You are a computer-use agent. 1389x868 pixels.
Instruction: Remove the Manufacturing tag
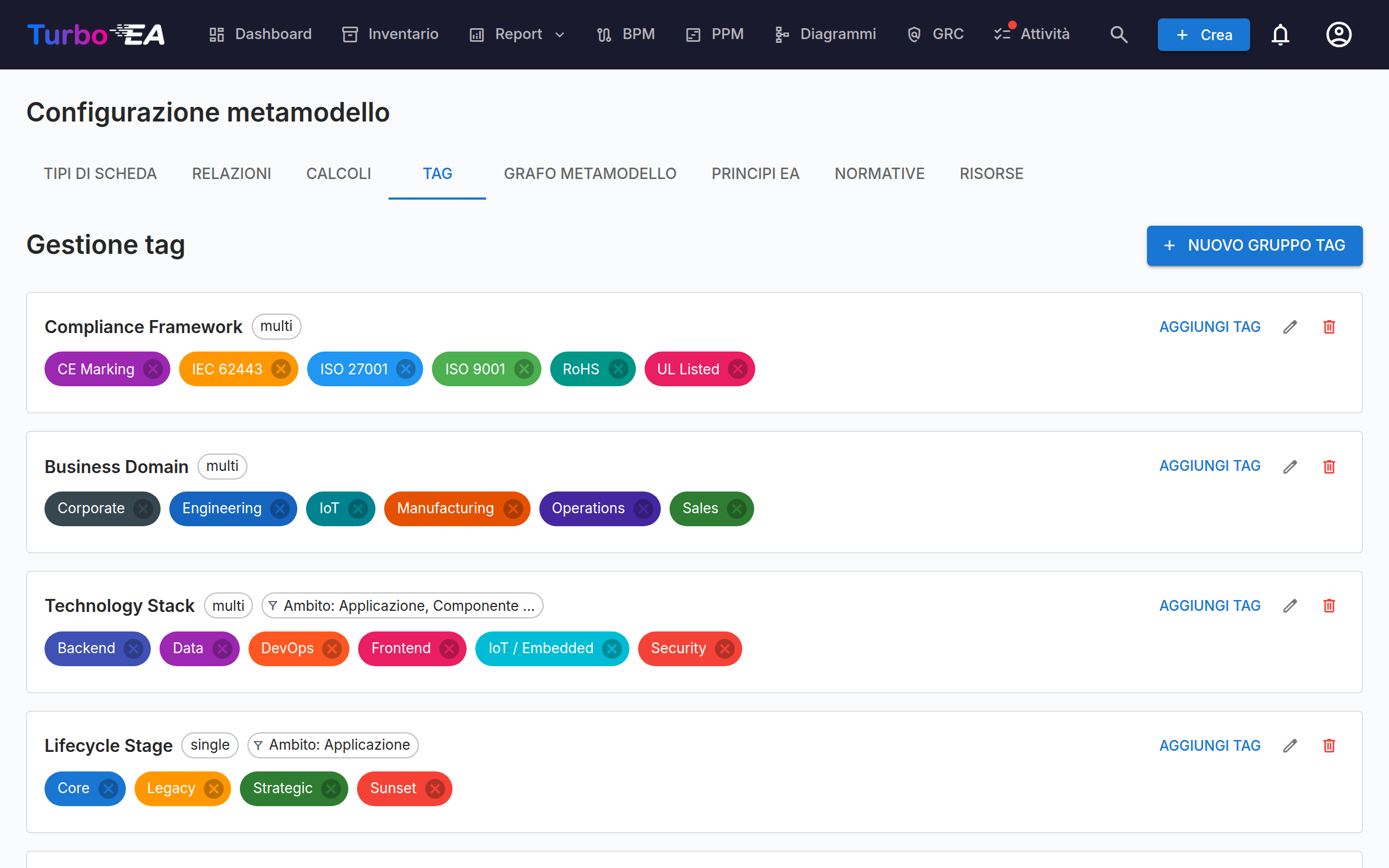coord(513,509)
